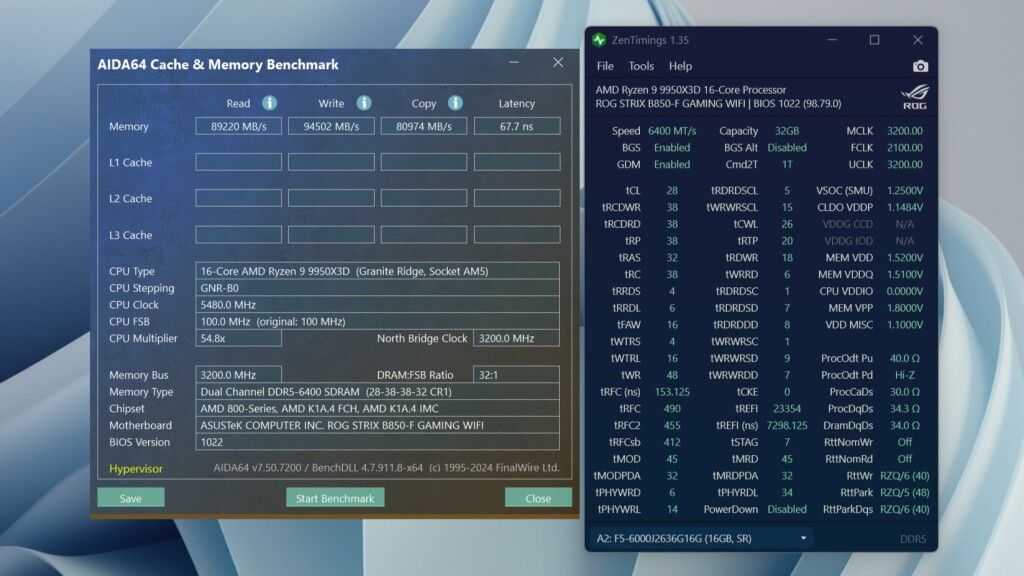Click Start Benchmark in AIDA64

point(335,498)
